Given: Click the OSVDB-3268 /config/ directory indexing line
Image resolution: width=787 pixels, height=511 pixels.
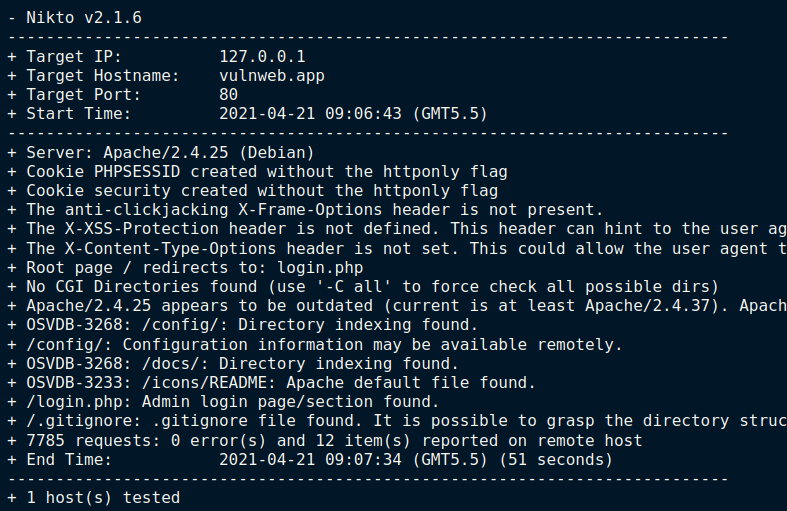Looking at the screenshot, I should coord(243,325).
